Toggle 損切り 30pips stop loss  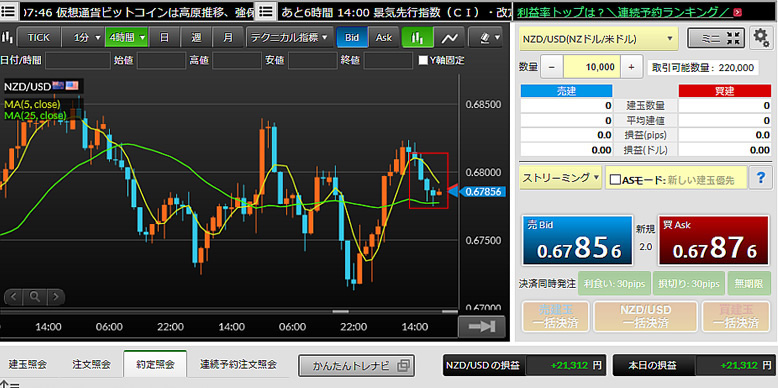pyautogui.click(x=689, y=284)
